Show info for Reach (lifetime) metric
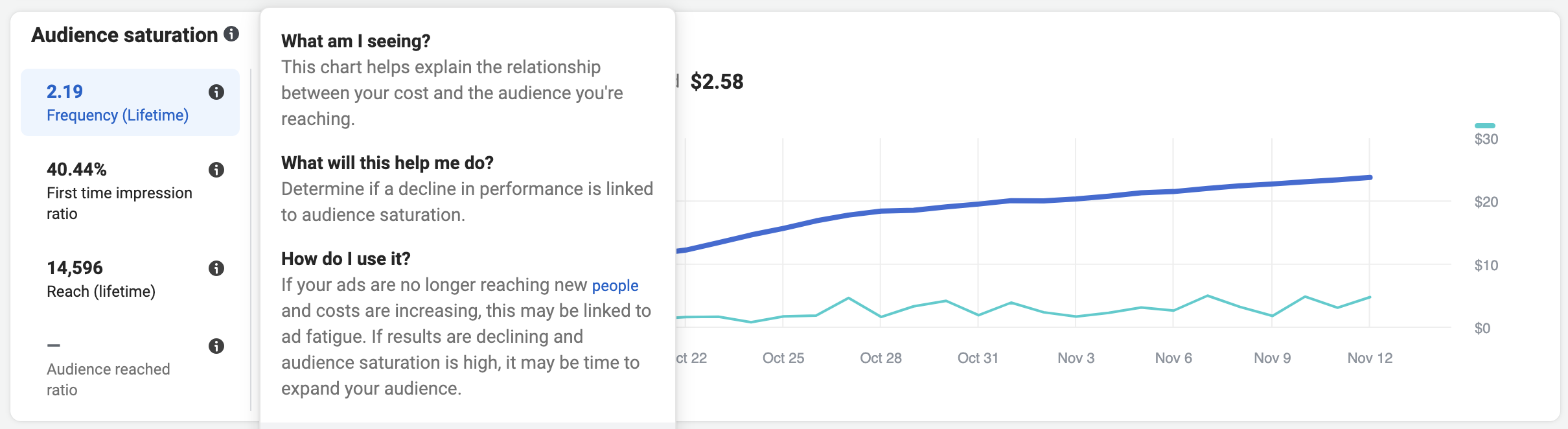 tap(216, 268)
